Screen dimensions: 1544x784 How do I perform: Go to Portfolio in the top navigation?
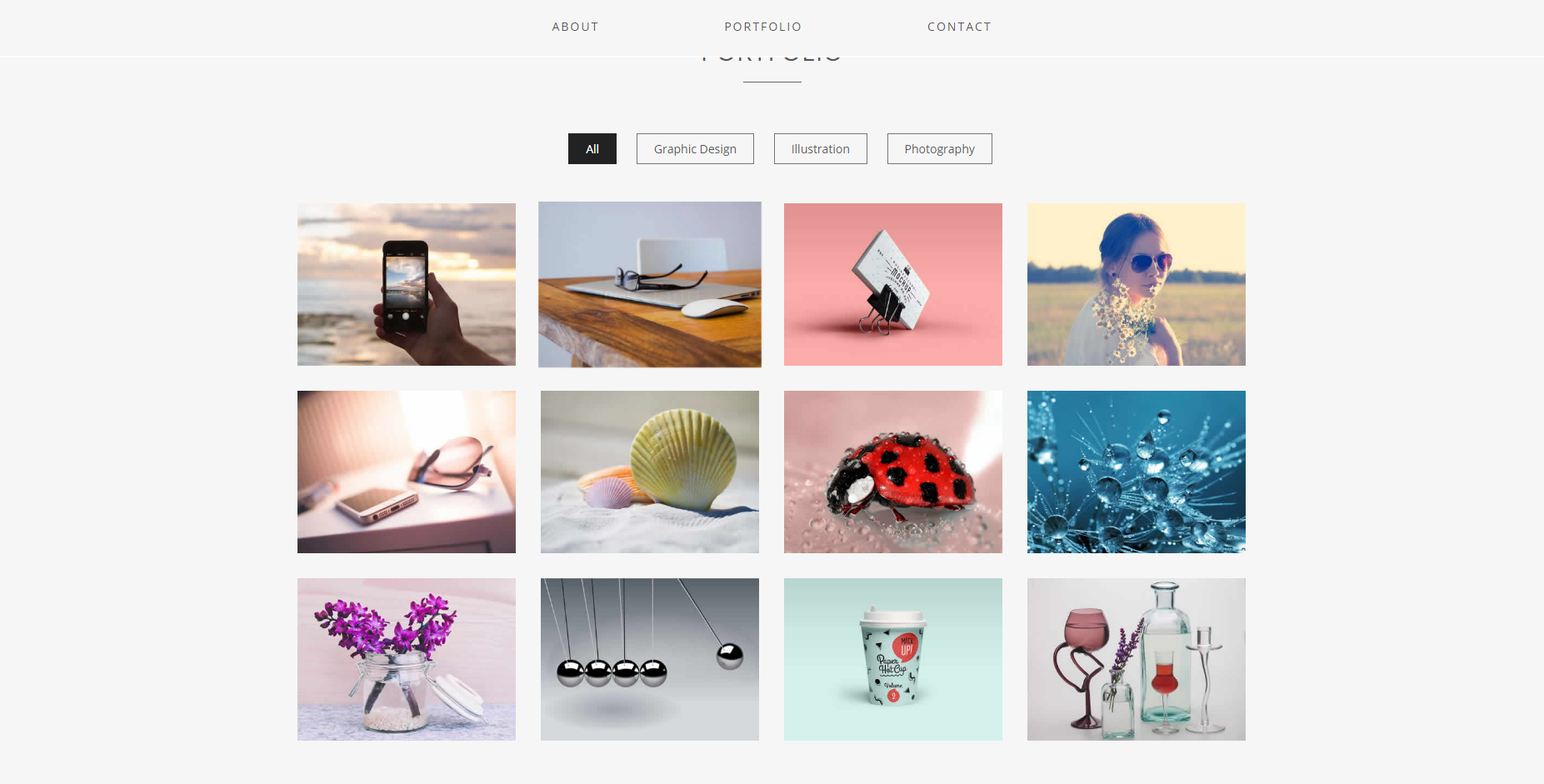click(762, 27)
